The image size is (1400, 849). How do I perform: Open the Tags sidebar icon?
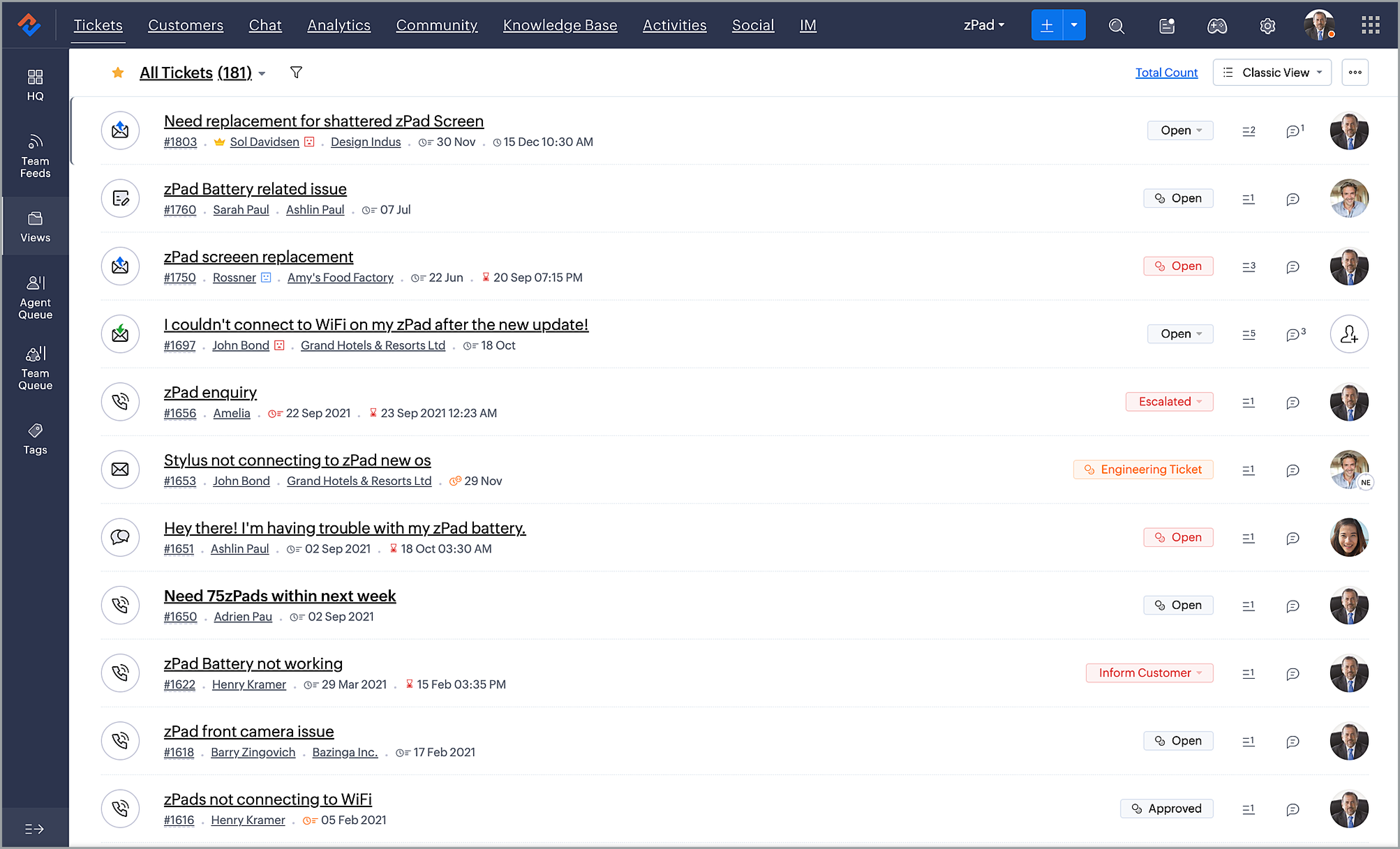tap(35, 438)
